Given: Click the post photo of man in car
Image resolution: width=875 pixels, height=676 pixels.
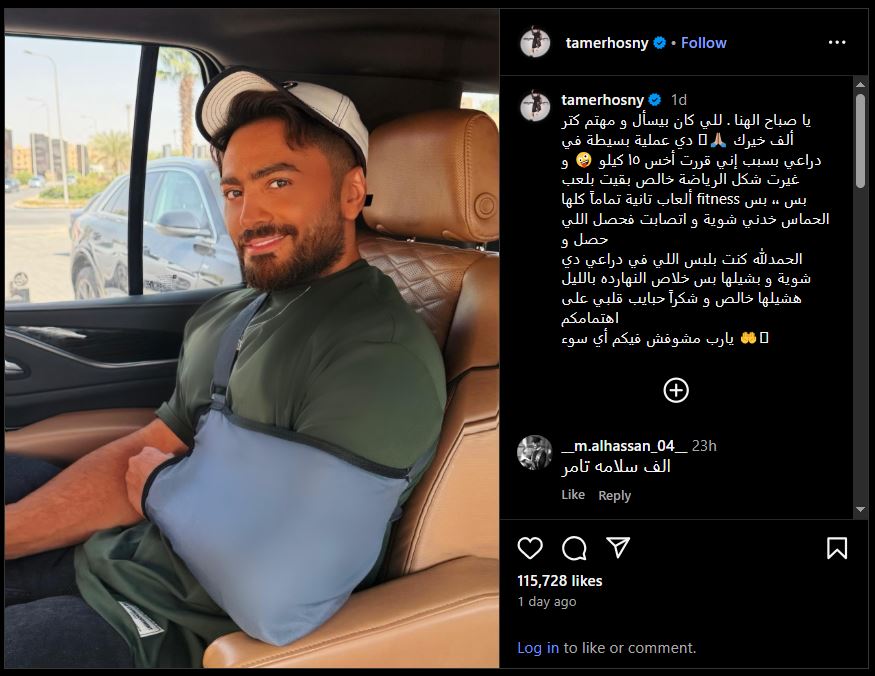Looking at the screenshot, I should click(252, 338).
